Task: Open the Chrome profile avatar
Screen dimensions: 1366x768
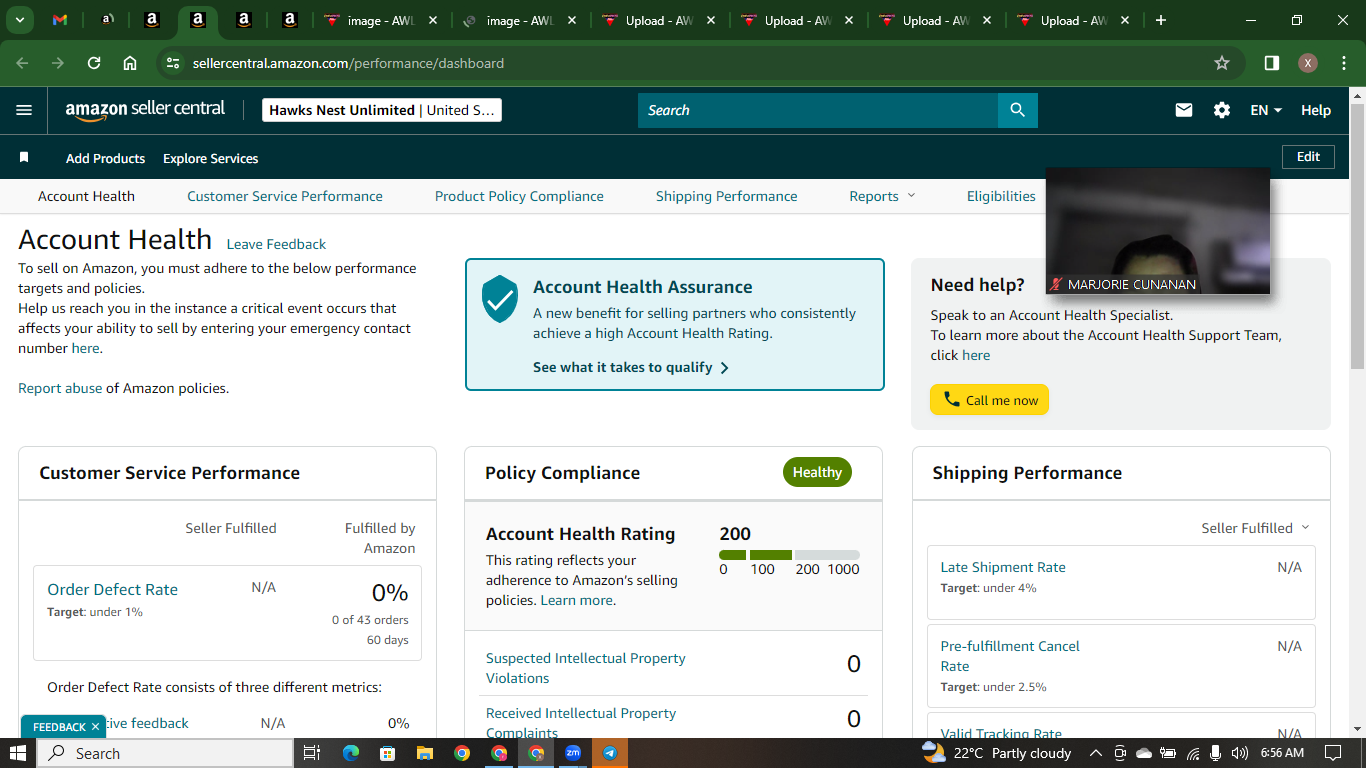Action: pyautogui.click(x=1308, y=63)
